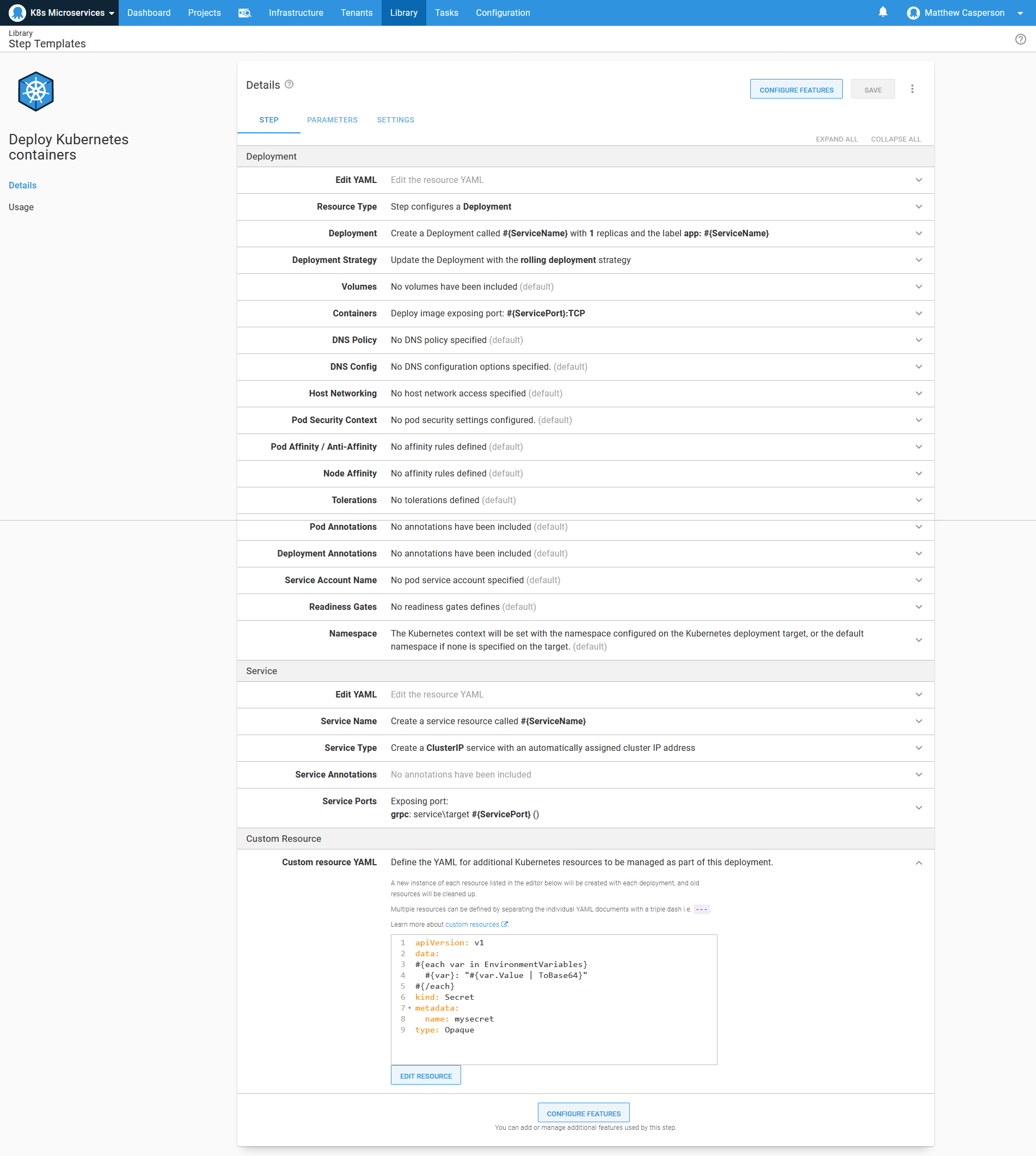Expand the Deployment Strategy row

pos(918,260)
